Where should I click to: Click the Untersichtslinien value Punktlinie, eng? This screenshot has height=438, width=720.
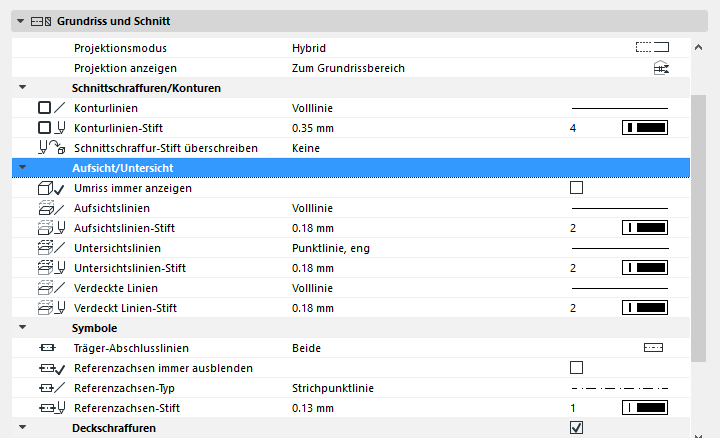point(329,248)
